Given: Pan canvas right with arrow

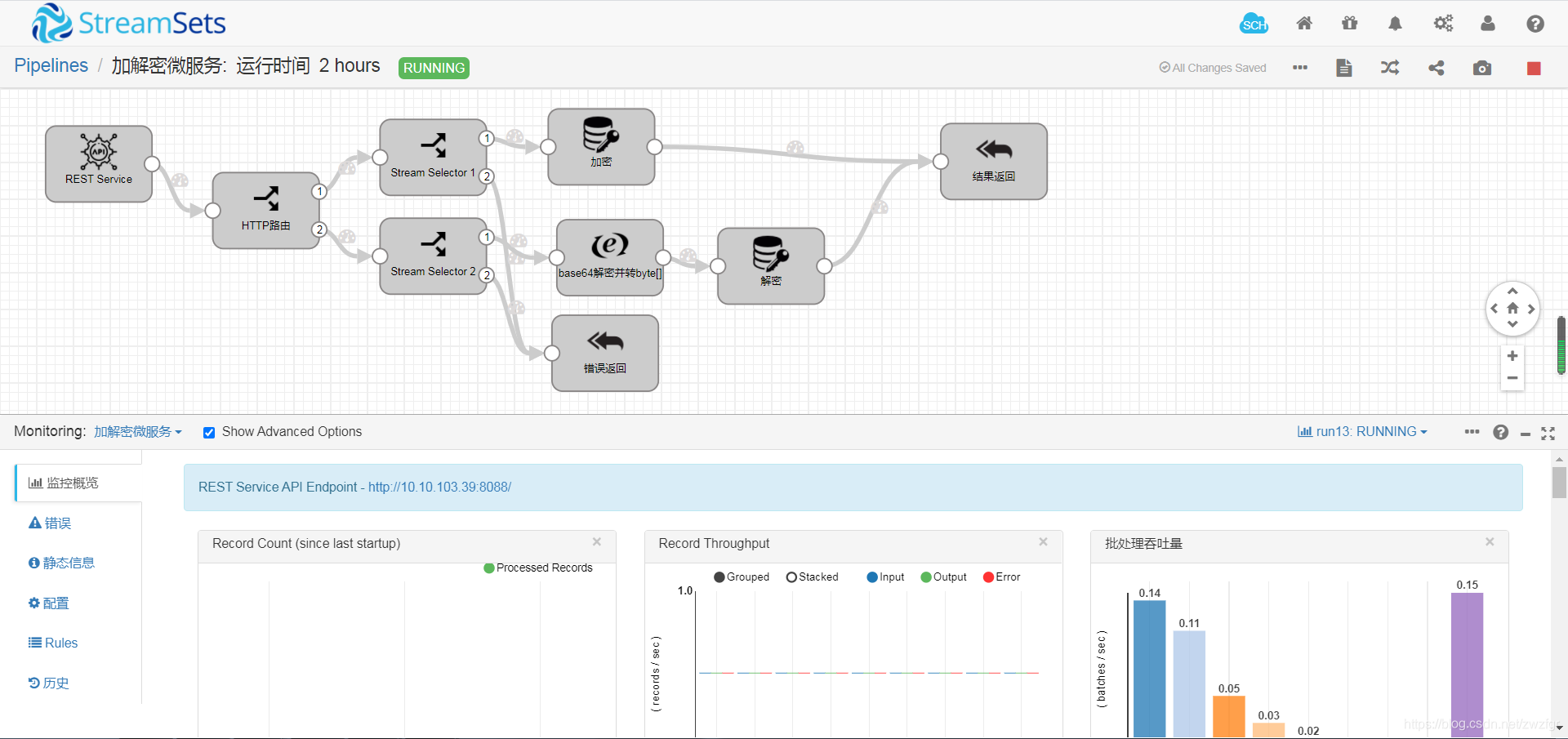Looking at the screenshot, I should (1531, 309).
